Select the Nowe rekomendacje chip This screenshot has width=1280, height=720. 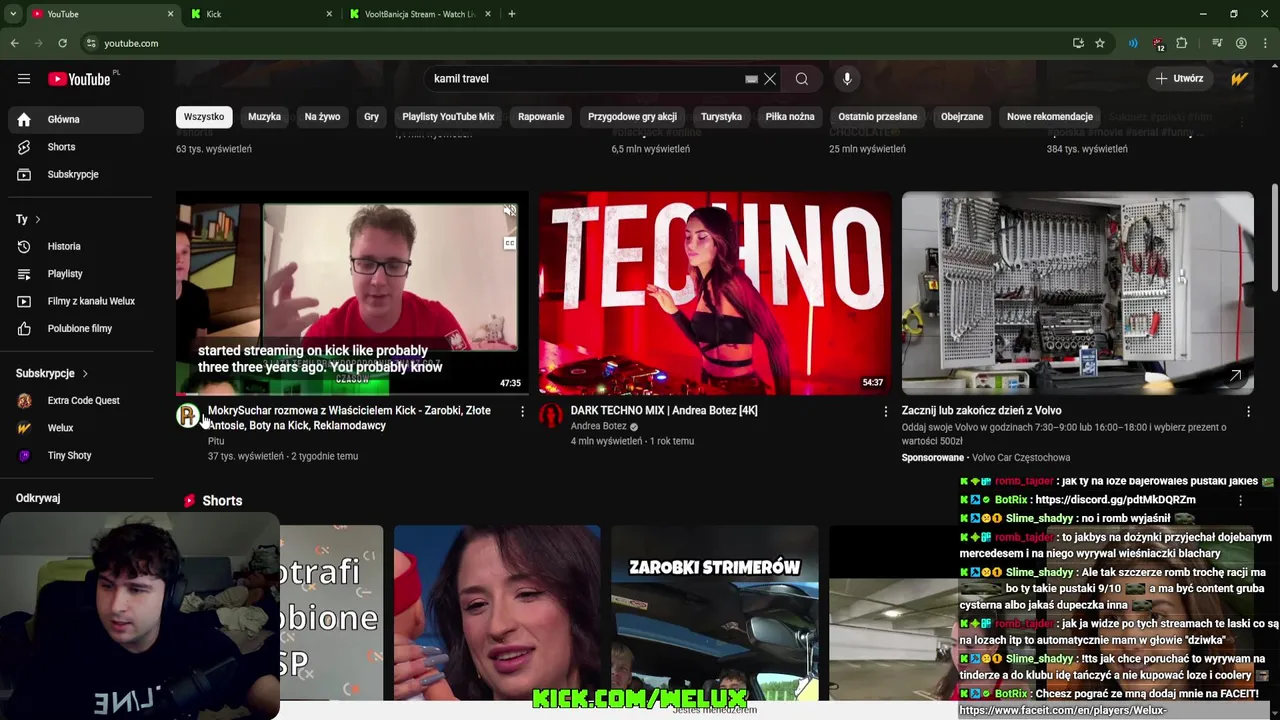pos(1049,117)
